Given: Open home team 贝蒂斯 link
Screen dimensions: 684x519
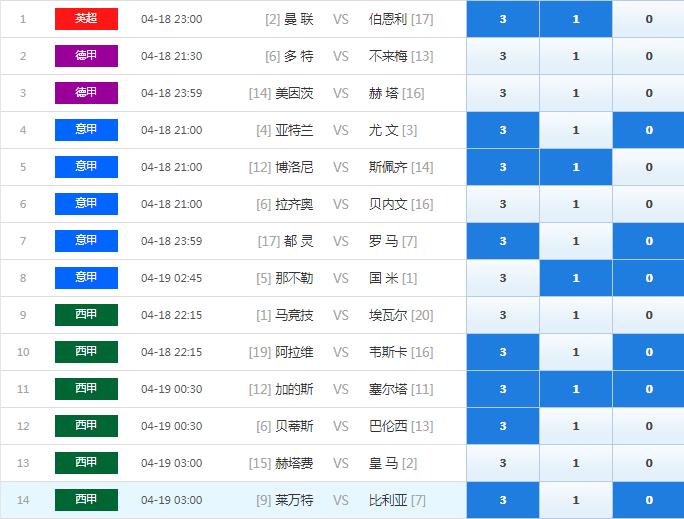Looking at the screenshot, I should (x=294, y=426).
